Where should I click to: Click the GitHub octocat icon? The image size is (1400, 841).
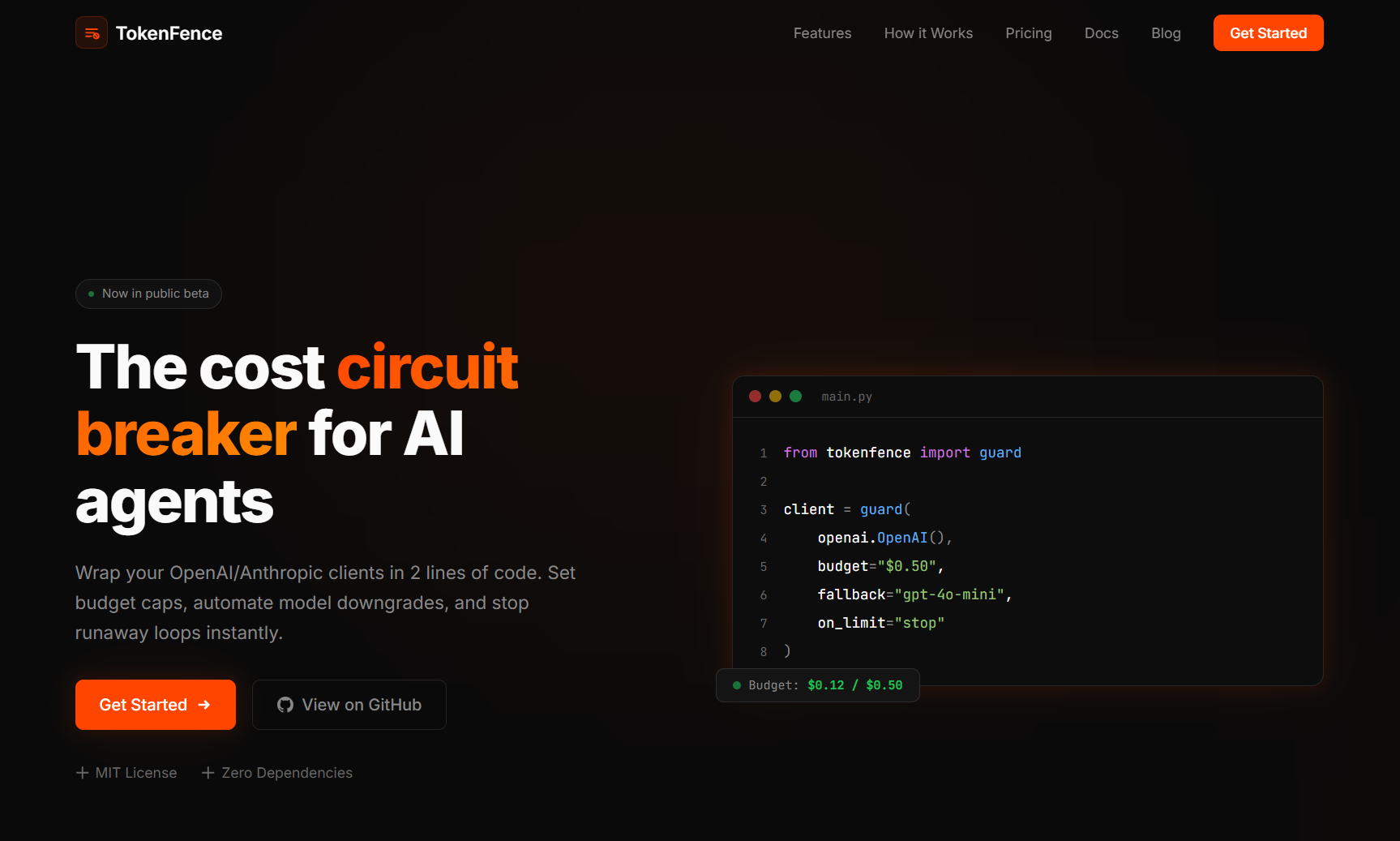285,705
